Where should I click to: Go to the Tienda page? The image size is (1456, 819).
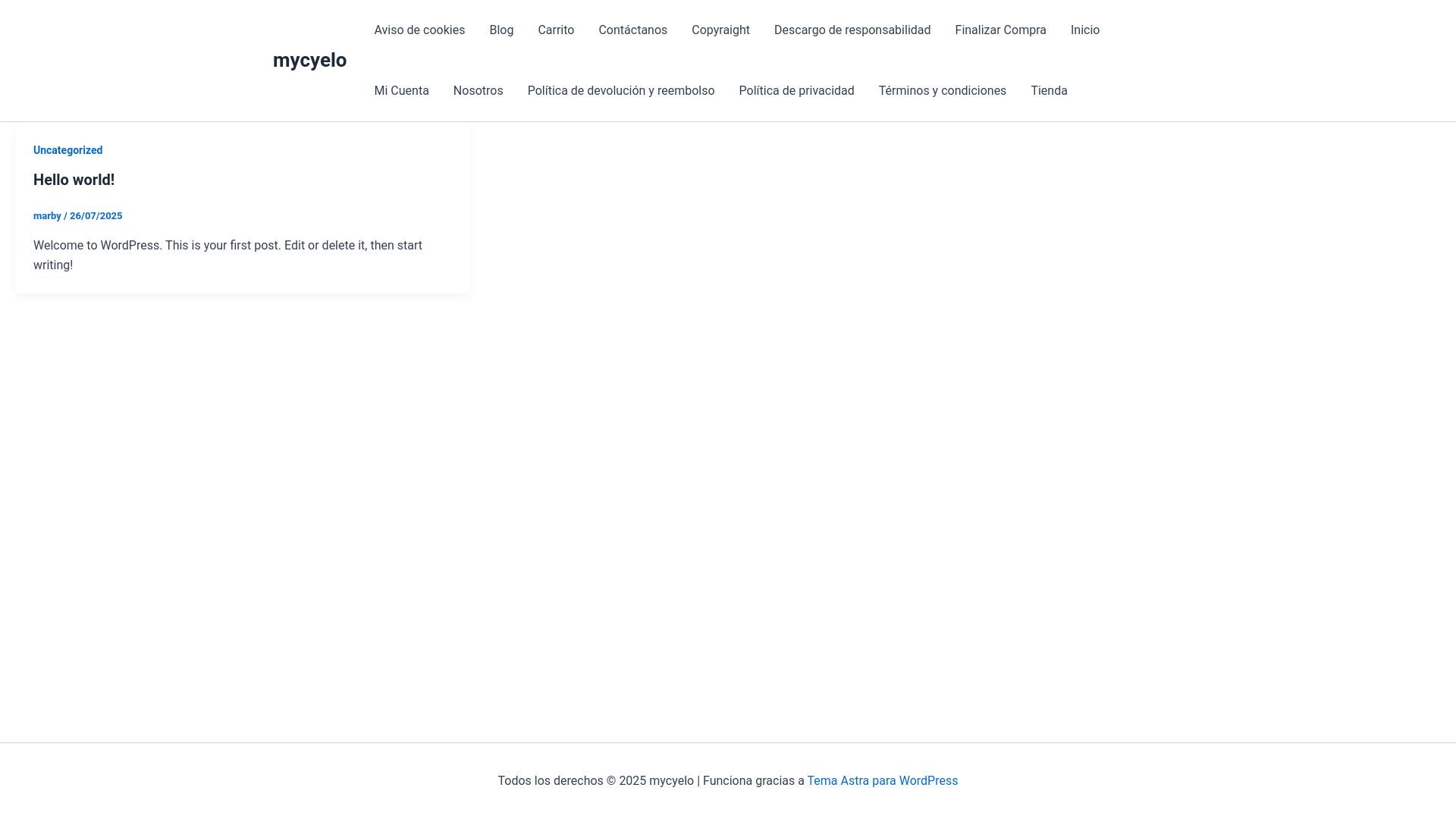click(x=1049, y=91)
